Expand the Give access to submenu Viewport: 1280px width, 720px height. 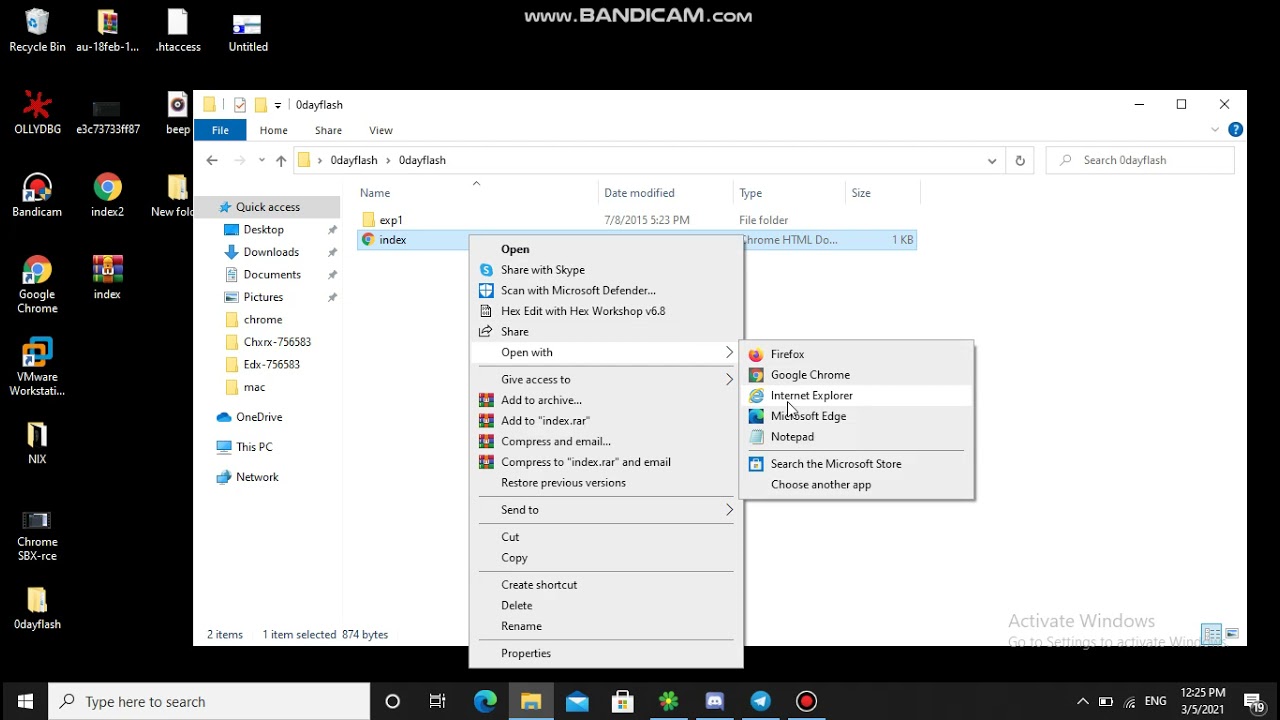click(x=606, y=379)
